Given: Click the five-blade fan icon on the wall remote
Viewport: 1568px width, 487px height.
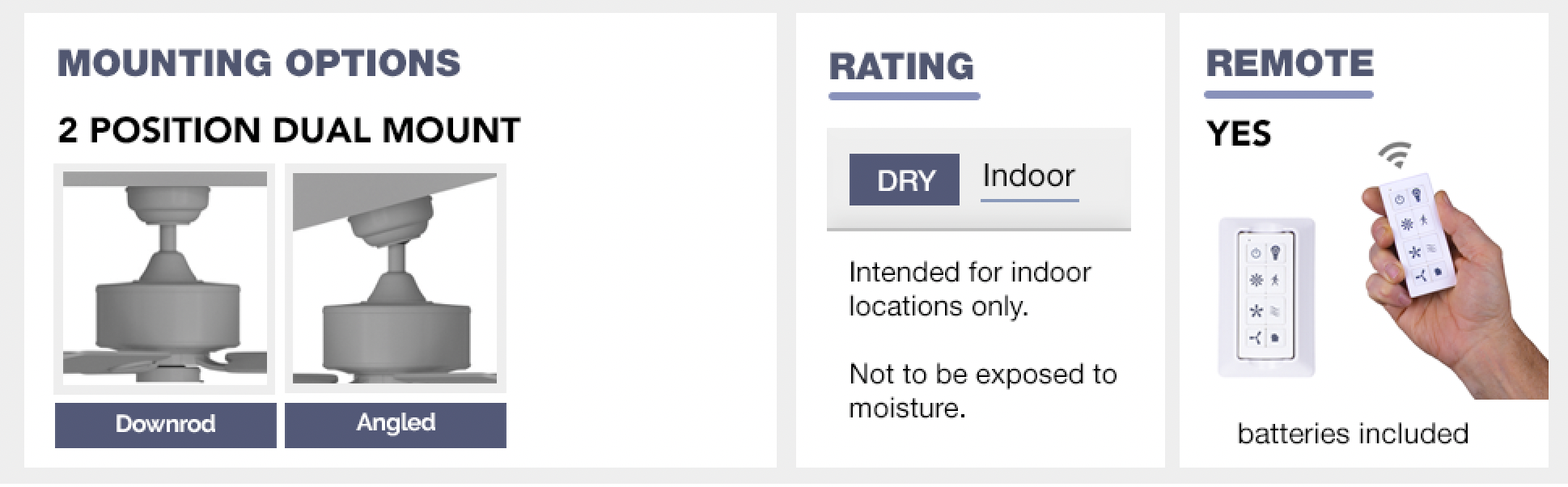Looking at the screenshot, I should click(x=1257, y=311).
